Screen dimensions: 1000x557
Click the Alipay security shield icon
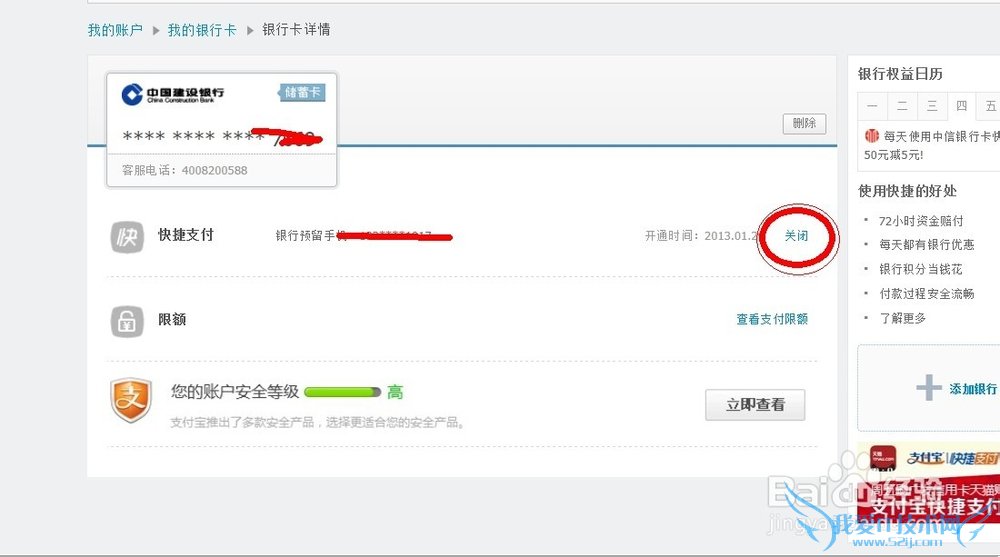[131, 401]
